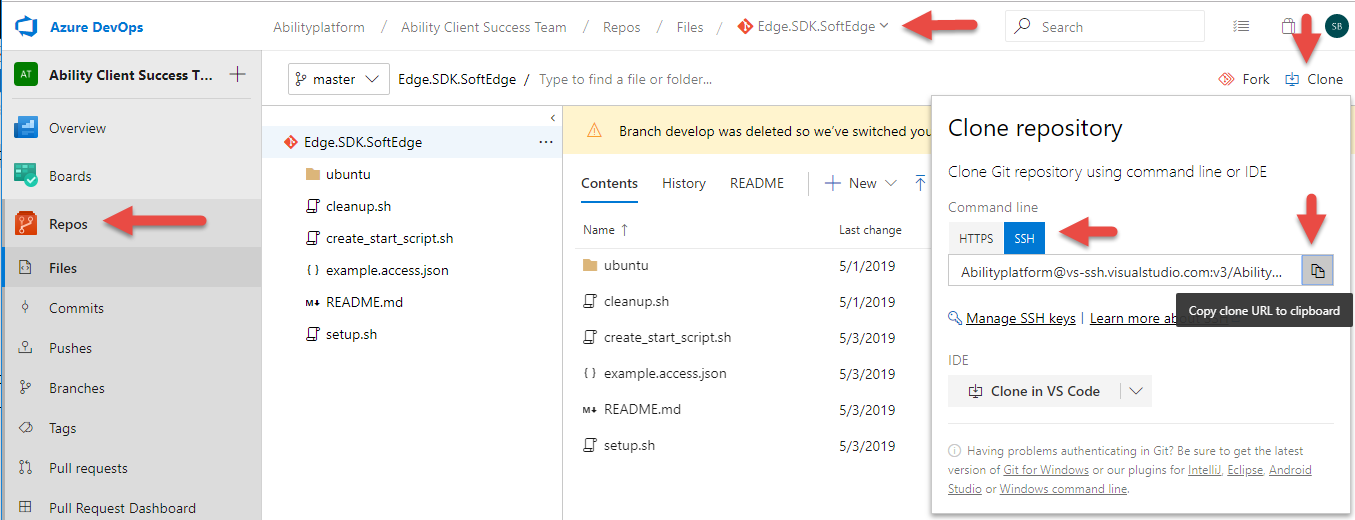1355x520 pixels.
Task: Open Windows command line link
Action: point(1063,489)
